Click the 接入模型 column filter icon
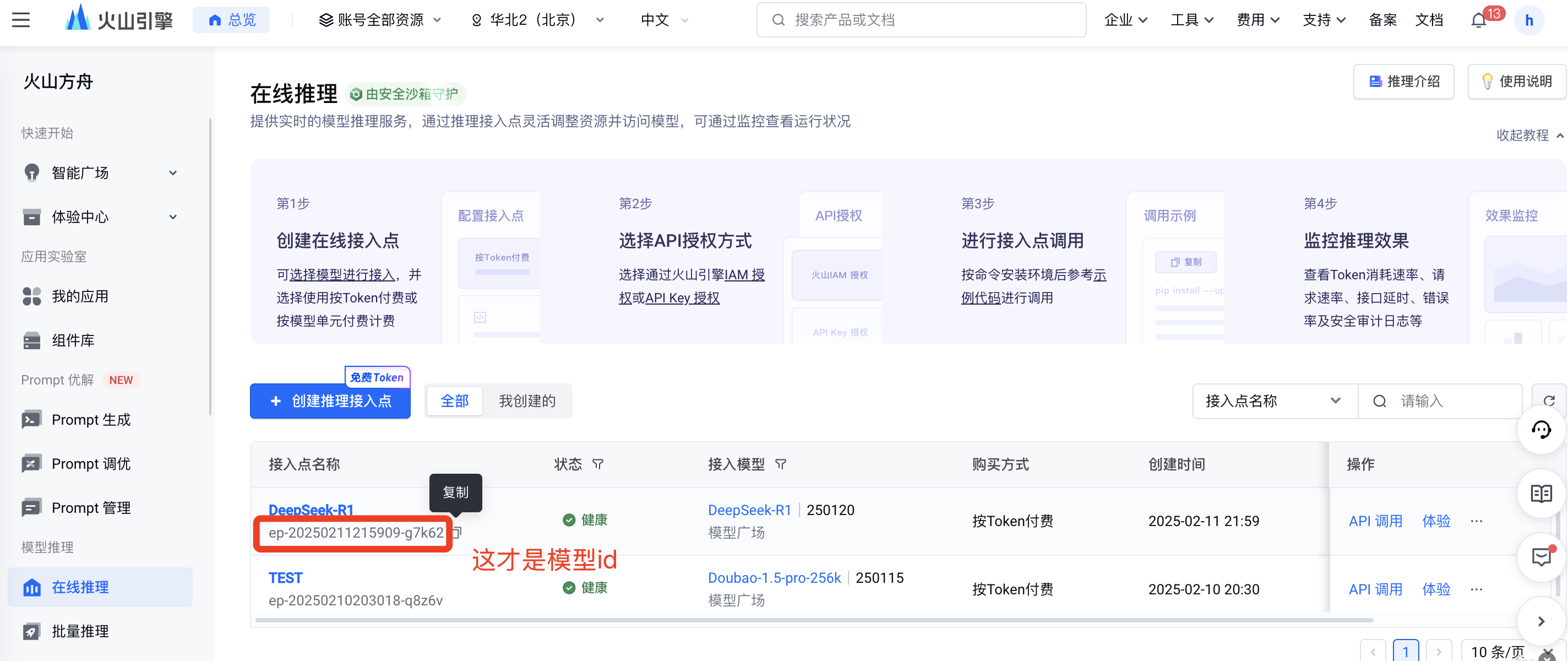1568x661 pixels. click(x=780, y=464)
